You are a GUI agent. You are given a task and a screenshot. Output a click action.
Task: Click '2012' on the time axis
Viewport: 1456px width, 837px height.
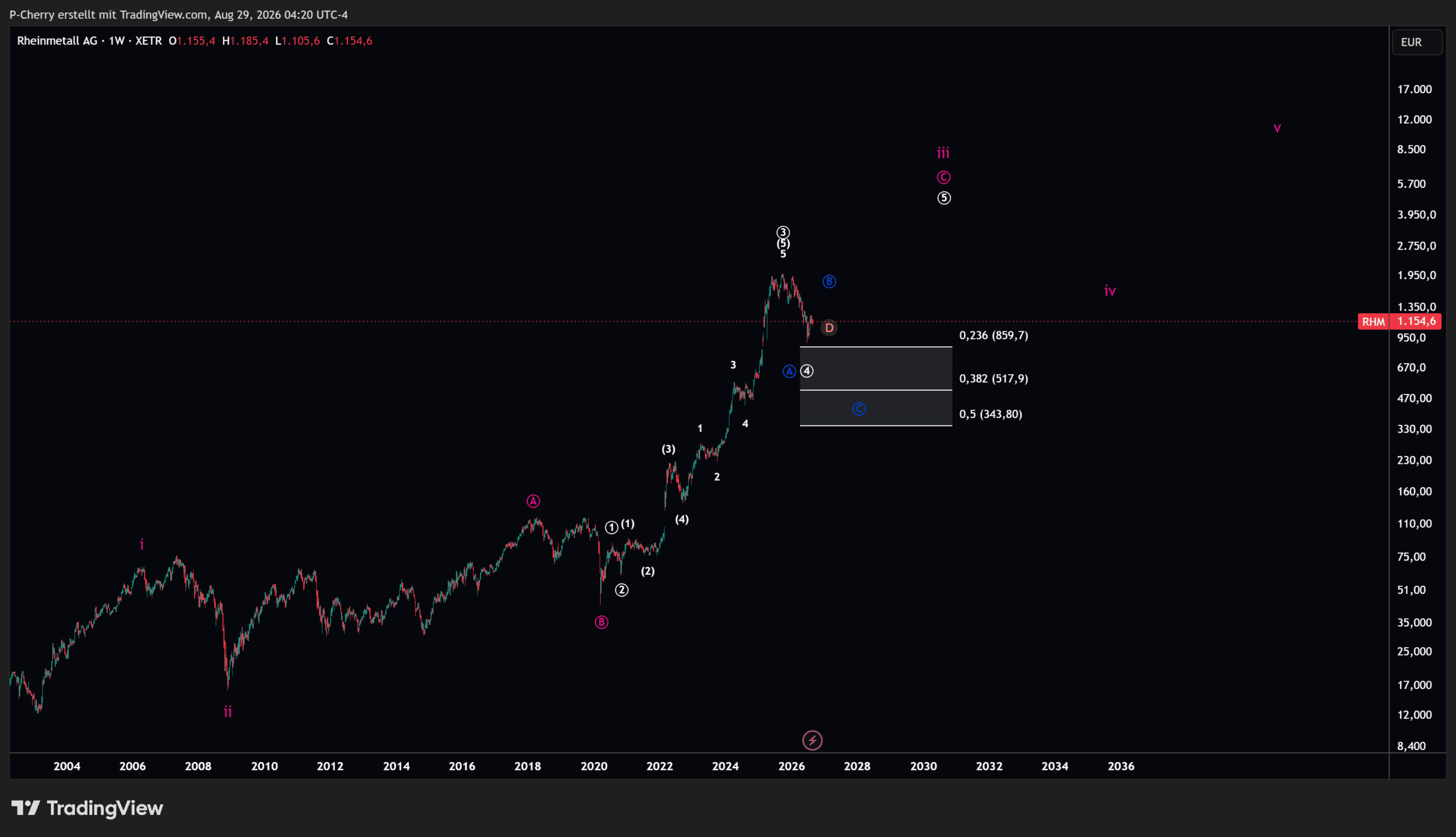[x=330, y=766]
